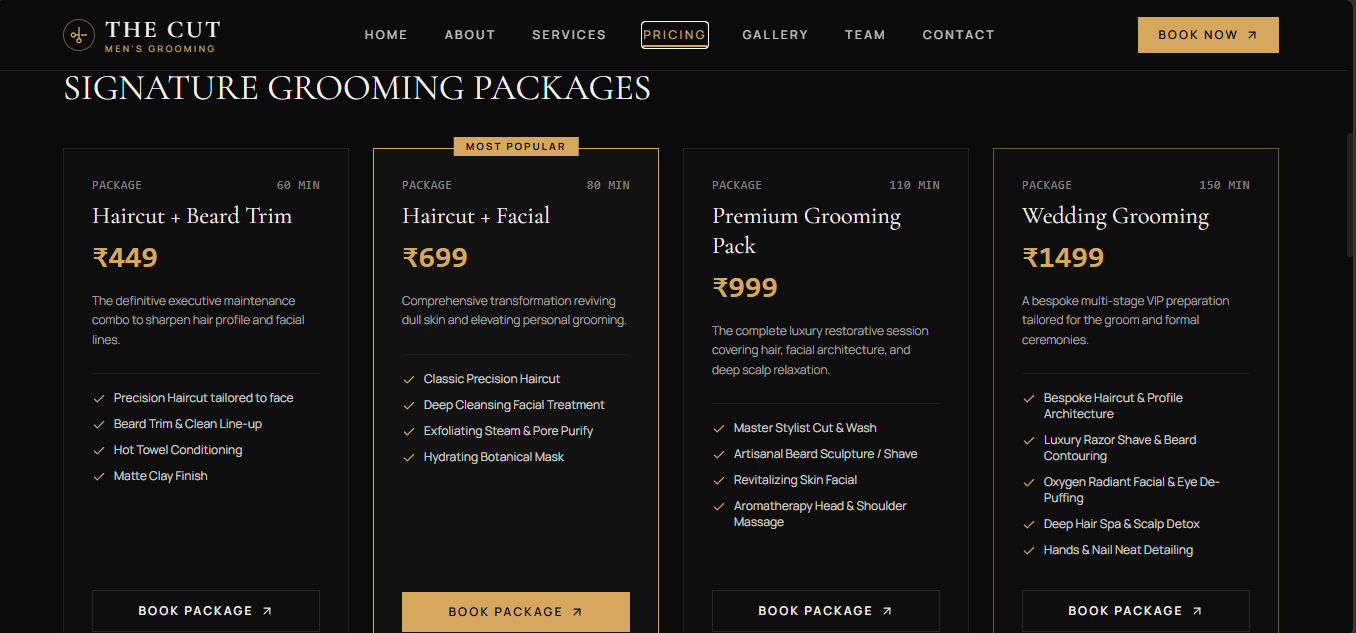Screen dimensions: 1356x633
Task: Click The Cut Men's Grooming logo text
Action: 162,35
